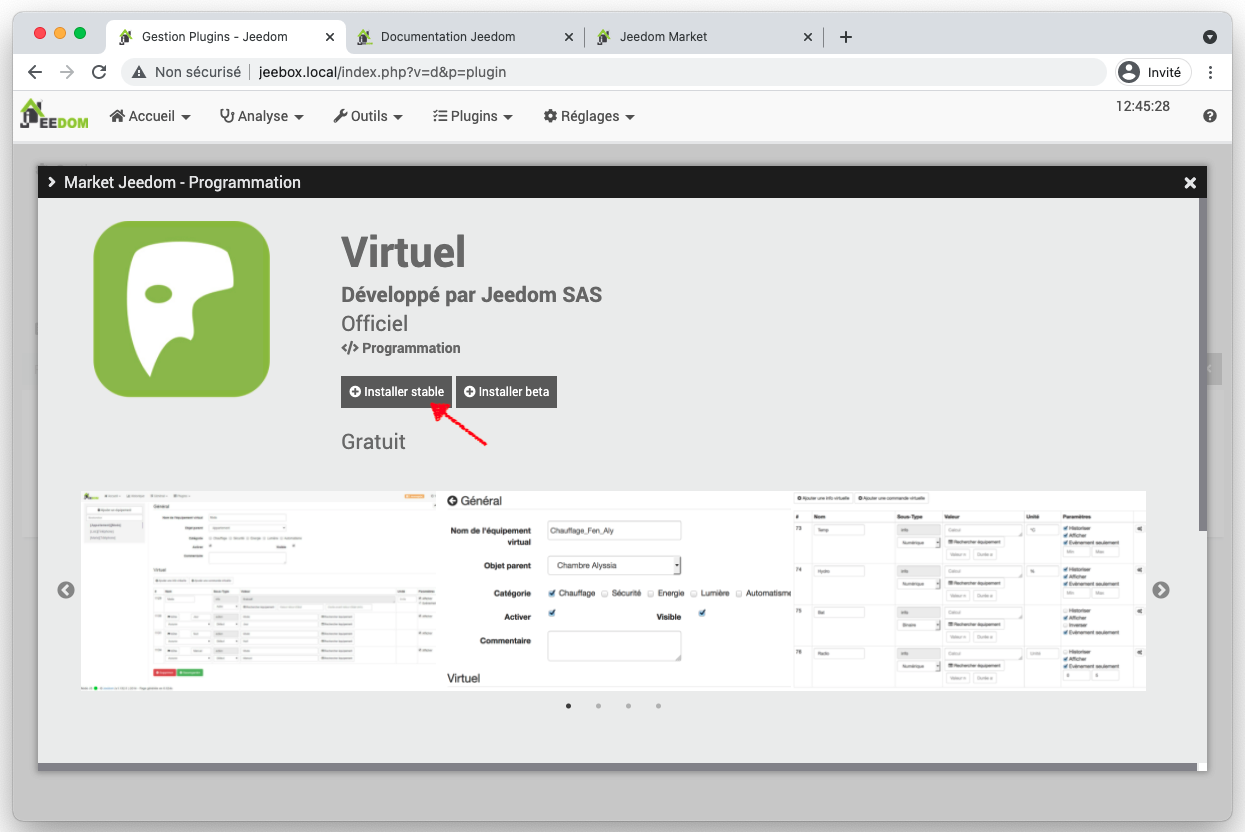The width and height of the screenshot is (1245, 832).
Task: Expand the Analyse dropdown menu
Action: click(x=261, y=116)
